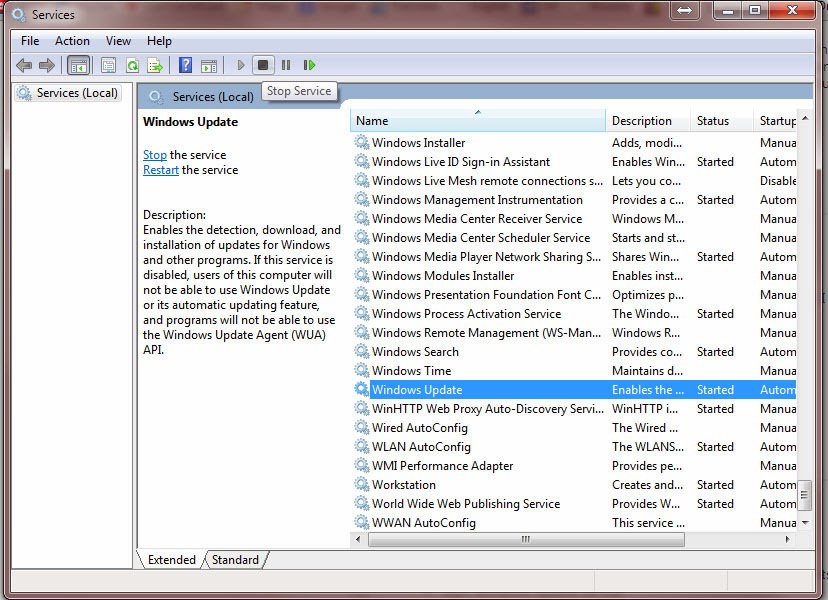This screenshot has width=828, height=600.
Task: Click the gear icon beside Windows Search
Action: (x=362, y=351)
